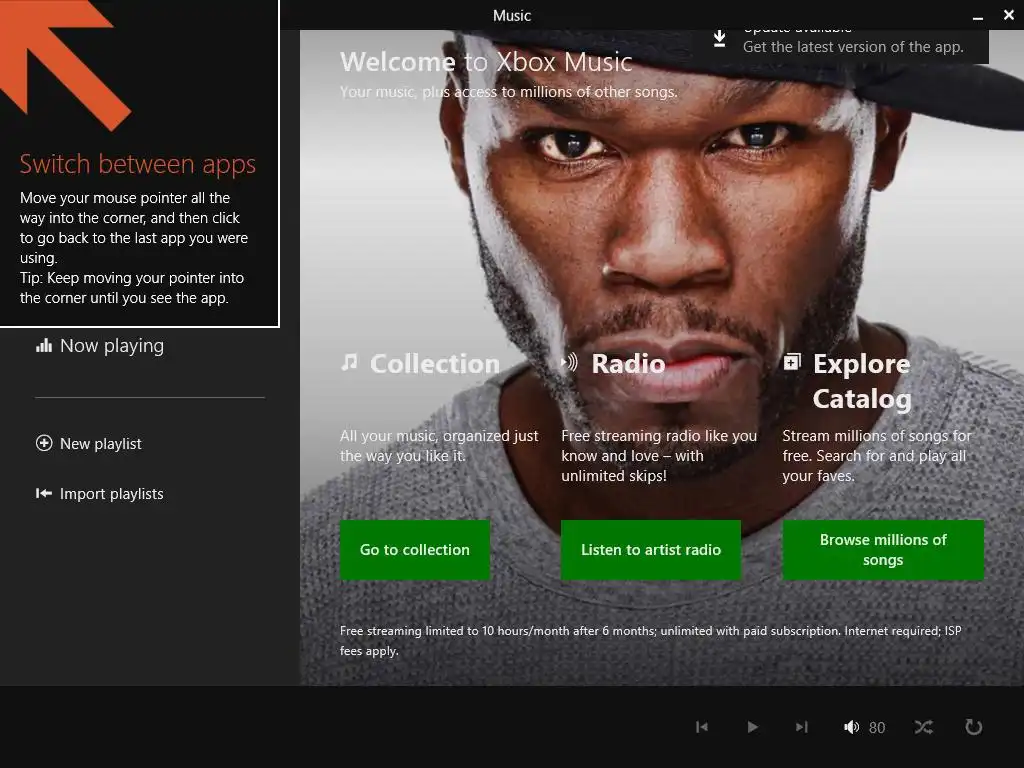Click the volume level value 80
This screenshot has height=768, width=1024.
[877, 728]
